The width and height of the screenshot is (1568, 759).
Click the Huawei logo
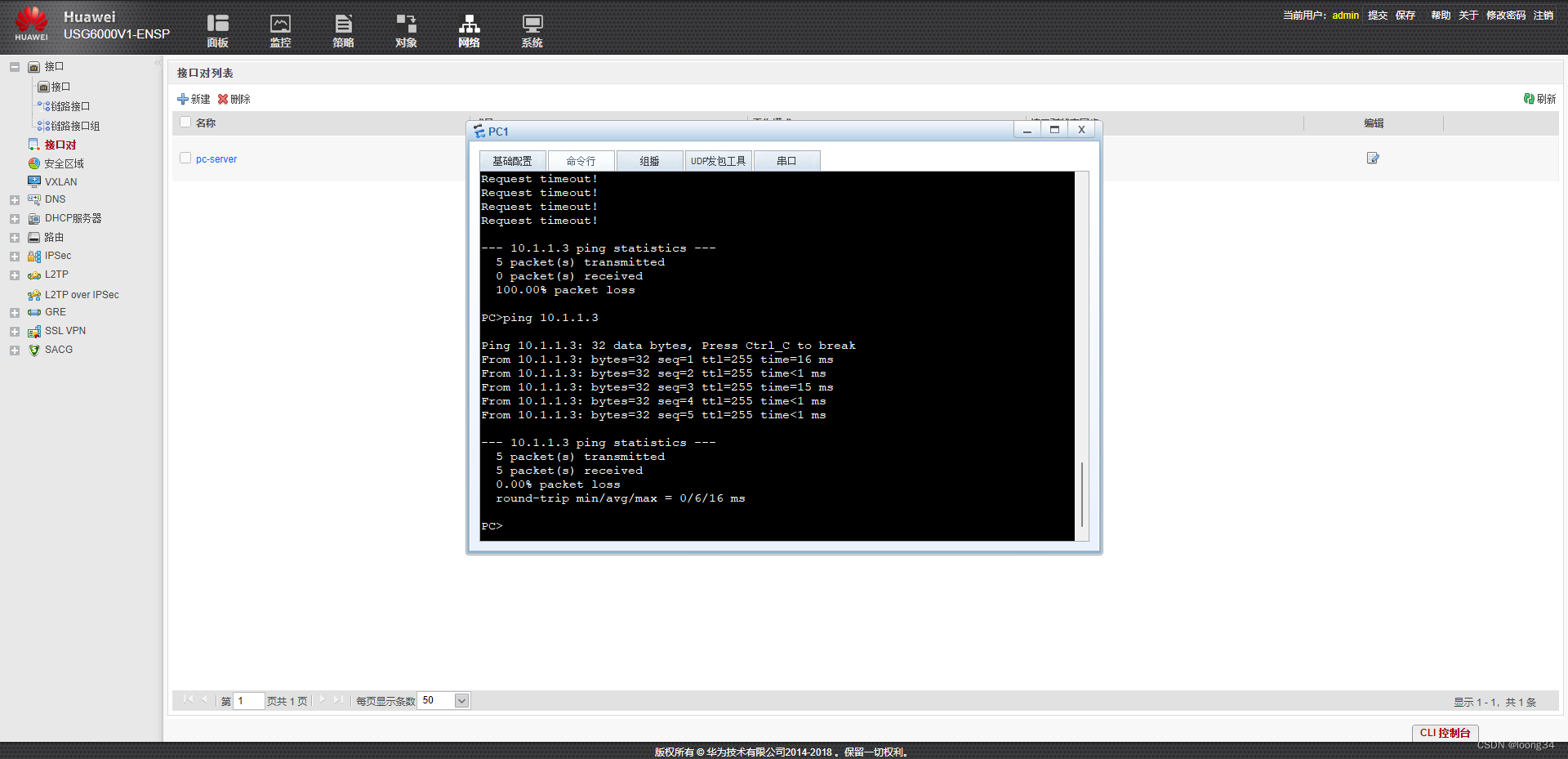tap(32, 23)
